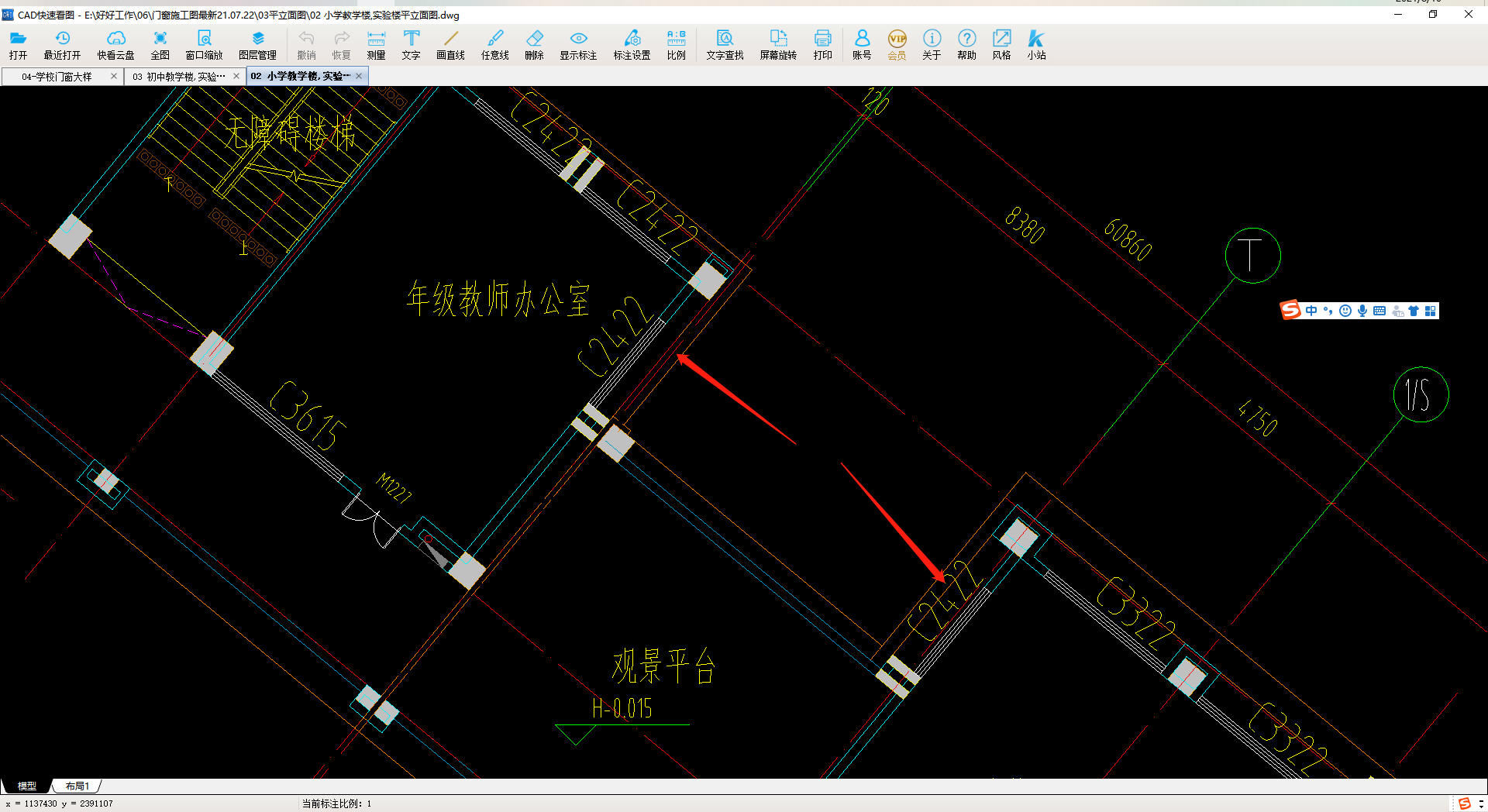Open 图层管理 layer manager
The height and width of the screenshot is (812, 1488).
point(257,45)
